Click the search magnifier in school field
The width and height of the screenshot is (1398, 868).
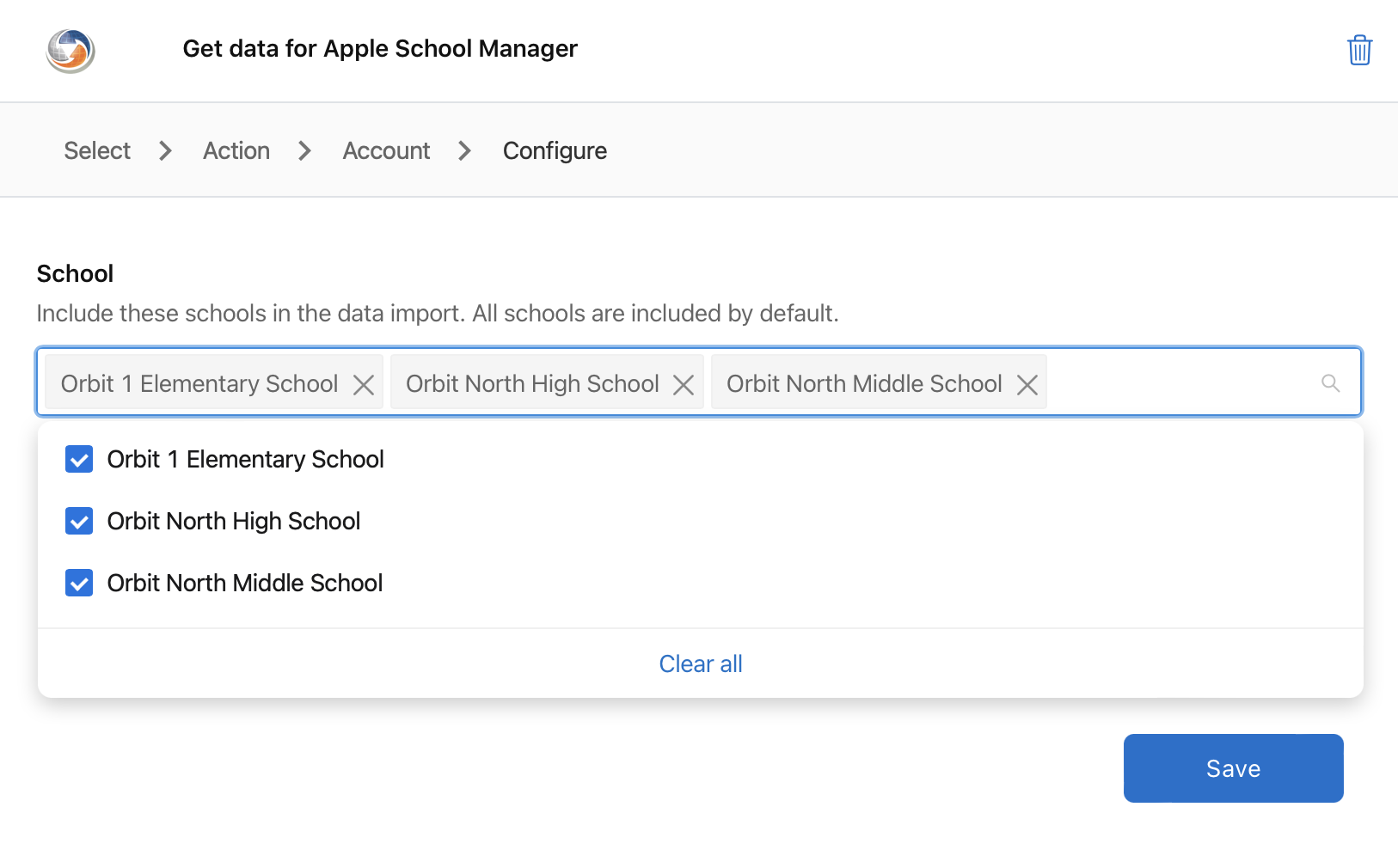(1330, 383)
